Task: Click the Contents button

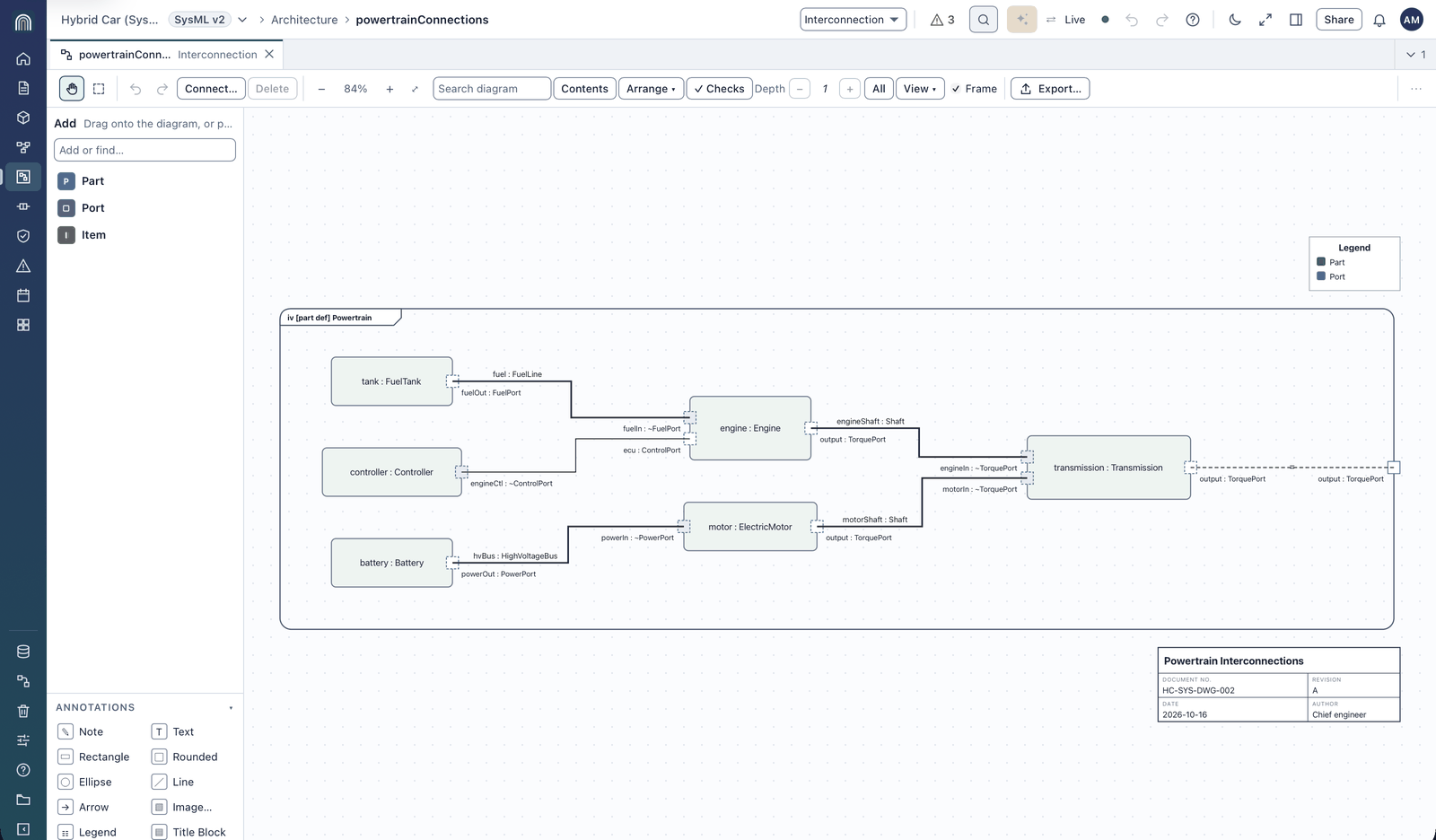Action: click(584, 89)
